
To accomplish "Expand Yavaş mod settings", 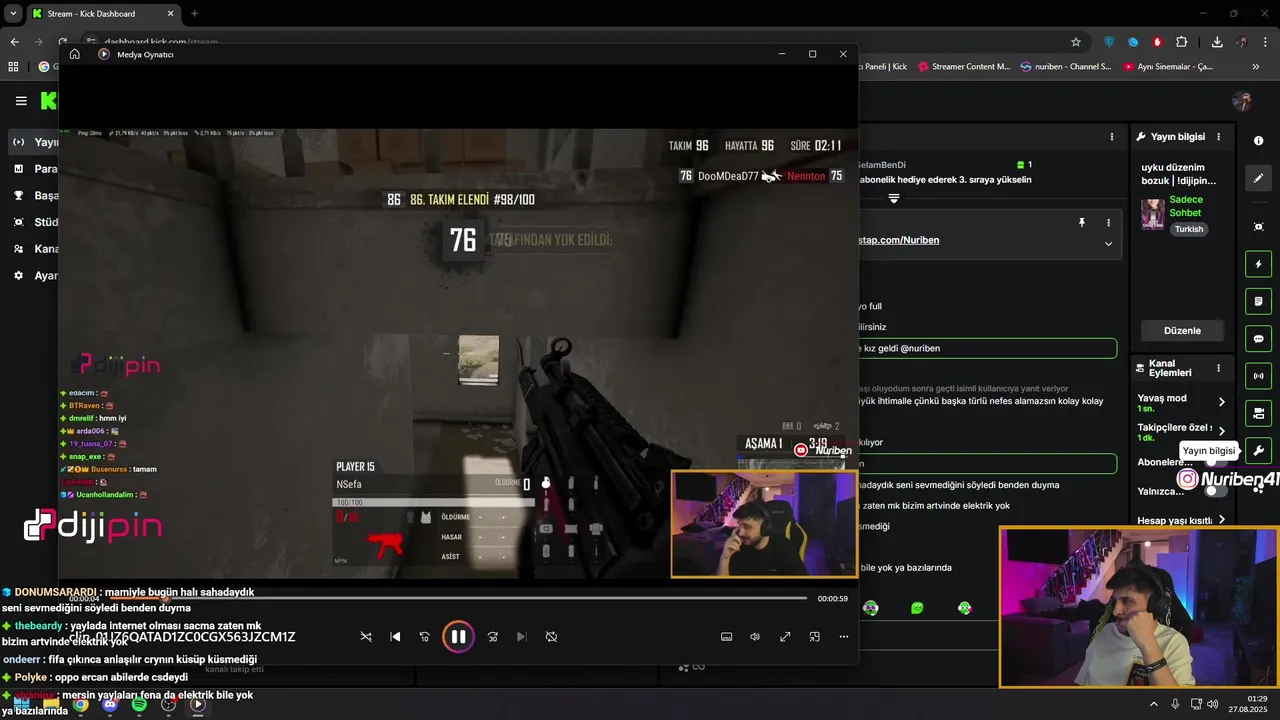I will [x=1221, y=402].
